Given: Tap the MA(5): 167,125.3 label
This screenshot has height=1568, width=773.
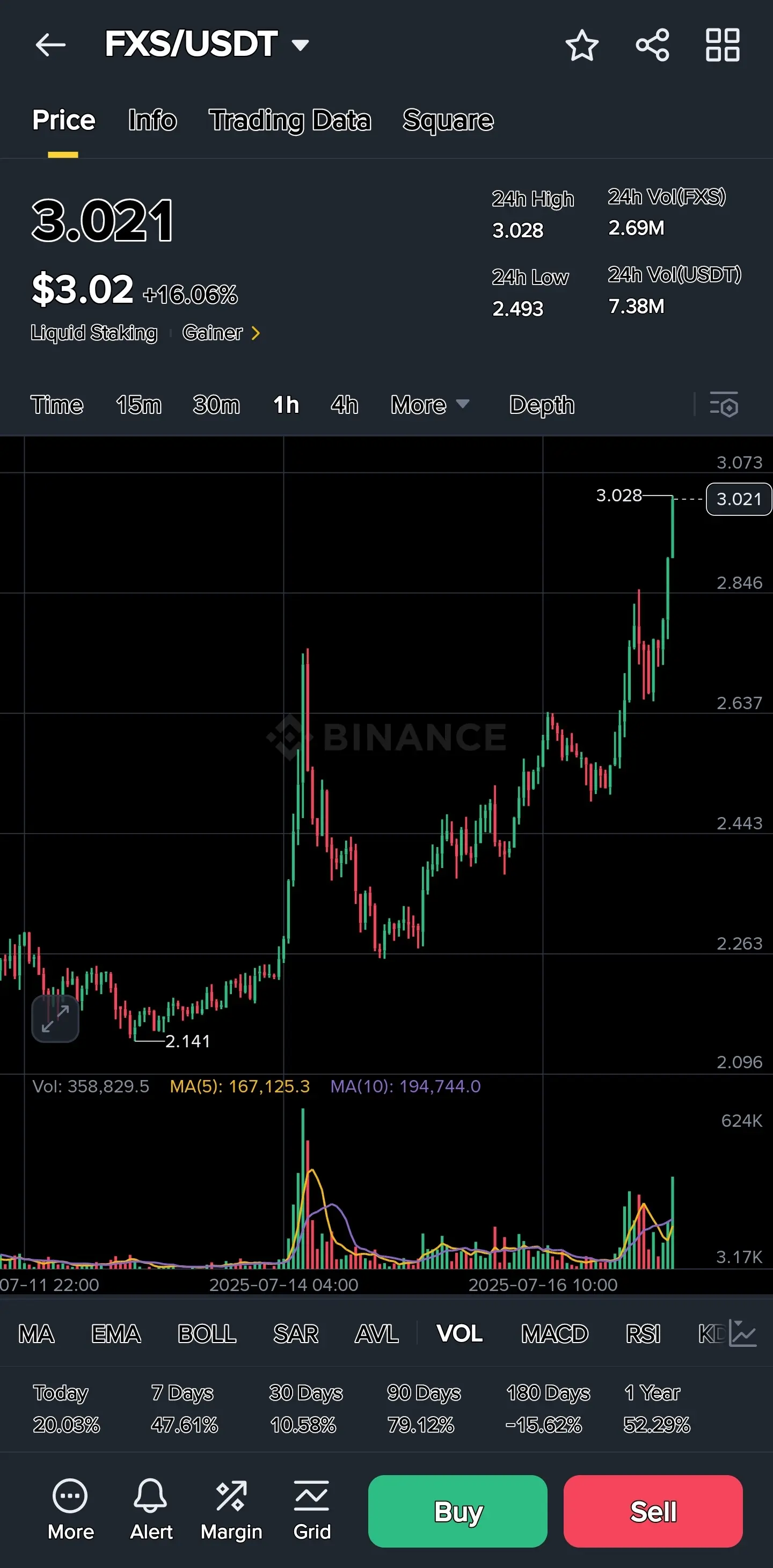Looking at the screenshot, I should coord(240,1086).
